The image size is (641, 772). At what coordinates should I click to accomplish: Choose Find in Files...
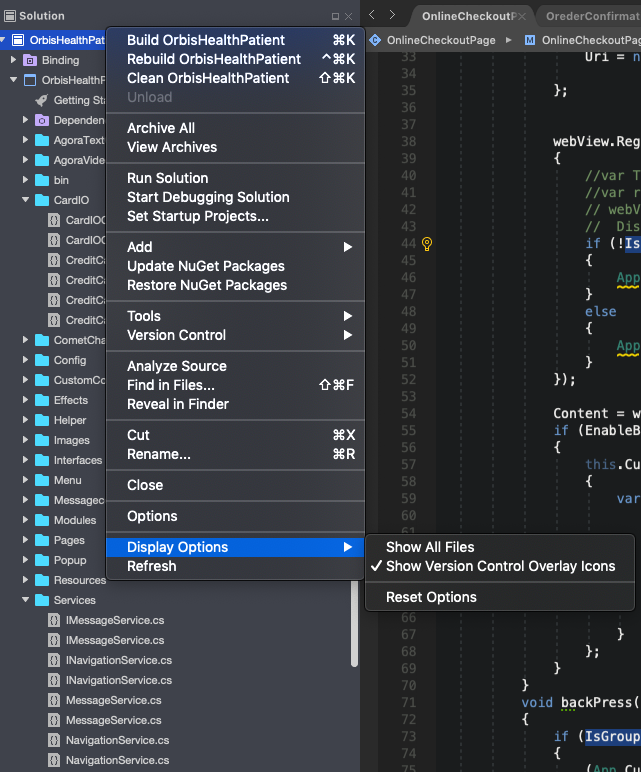(235, 385)
